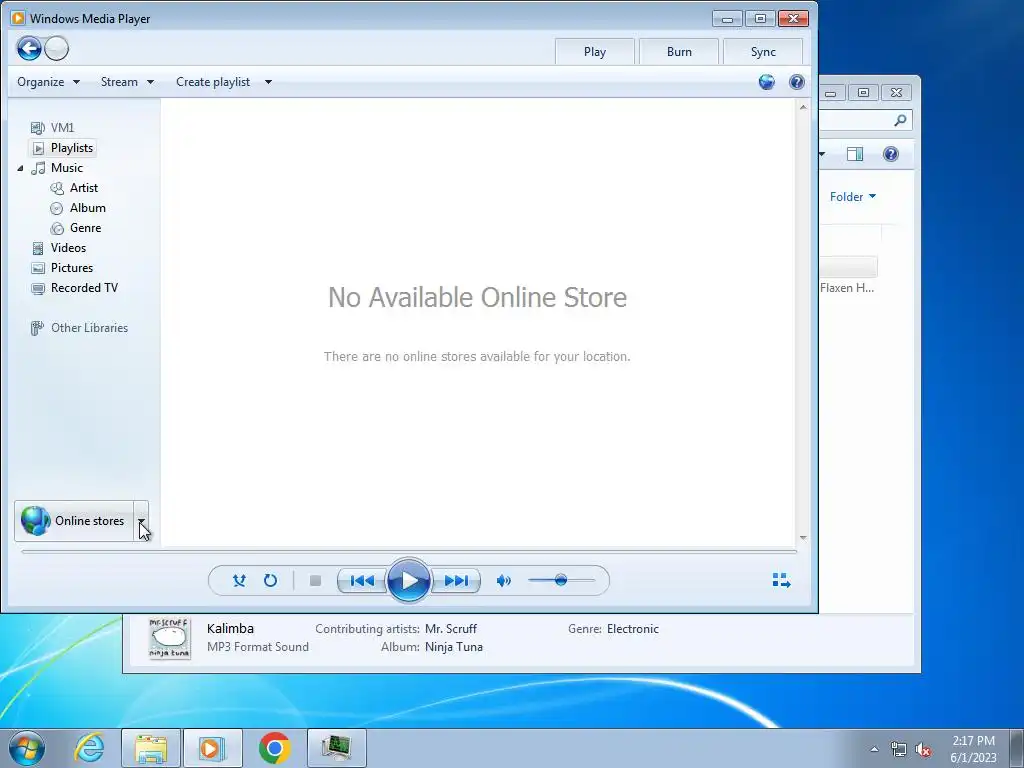
Task: Select Playlists in the navigation pane
Action: click(63, 148)
